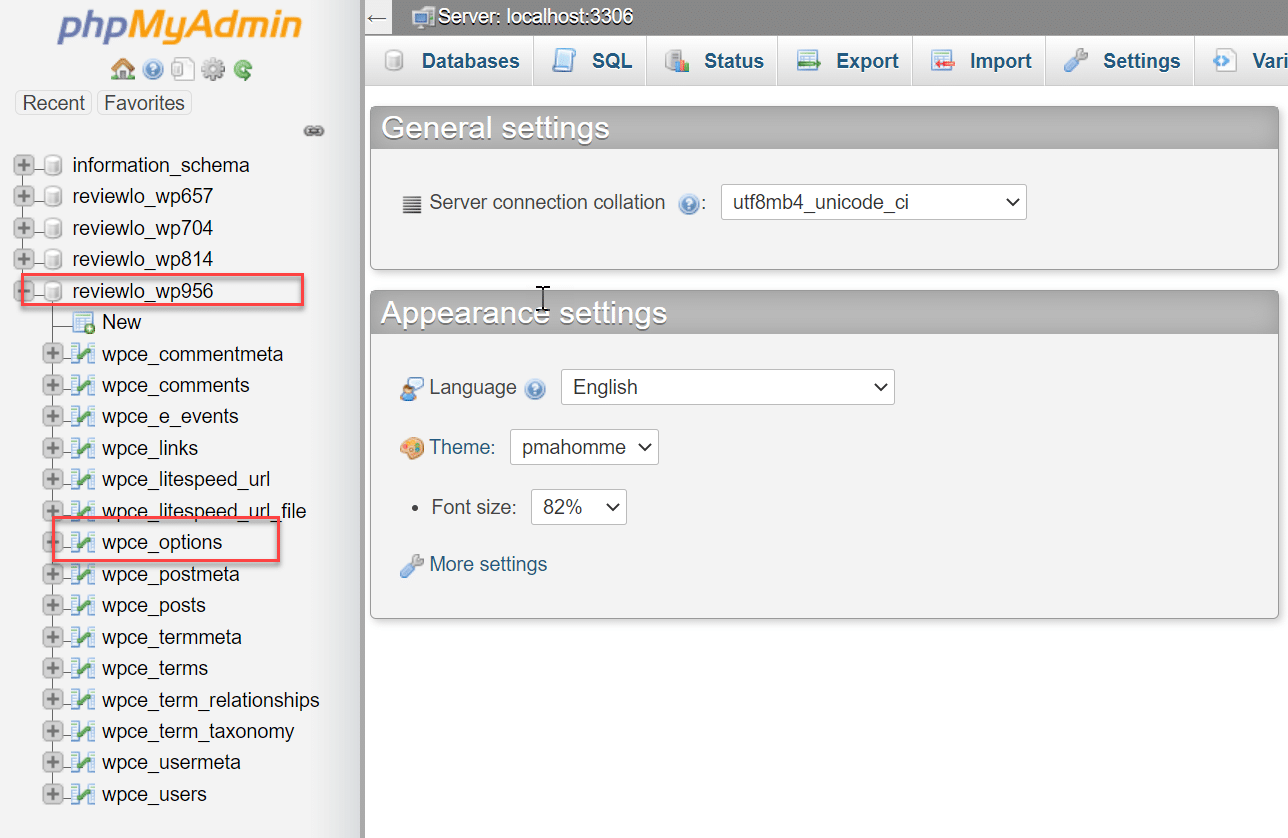This screenshot has height=838, width=1288.
Task: Click the Appearance settings panel header
Action: 824,313
